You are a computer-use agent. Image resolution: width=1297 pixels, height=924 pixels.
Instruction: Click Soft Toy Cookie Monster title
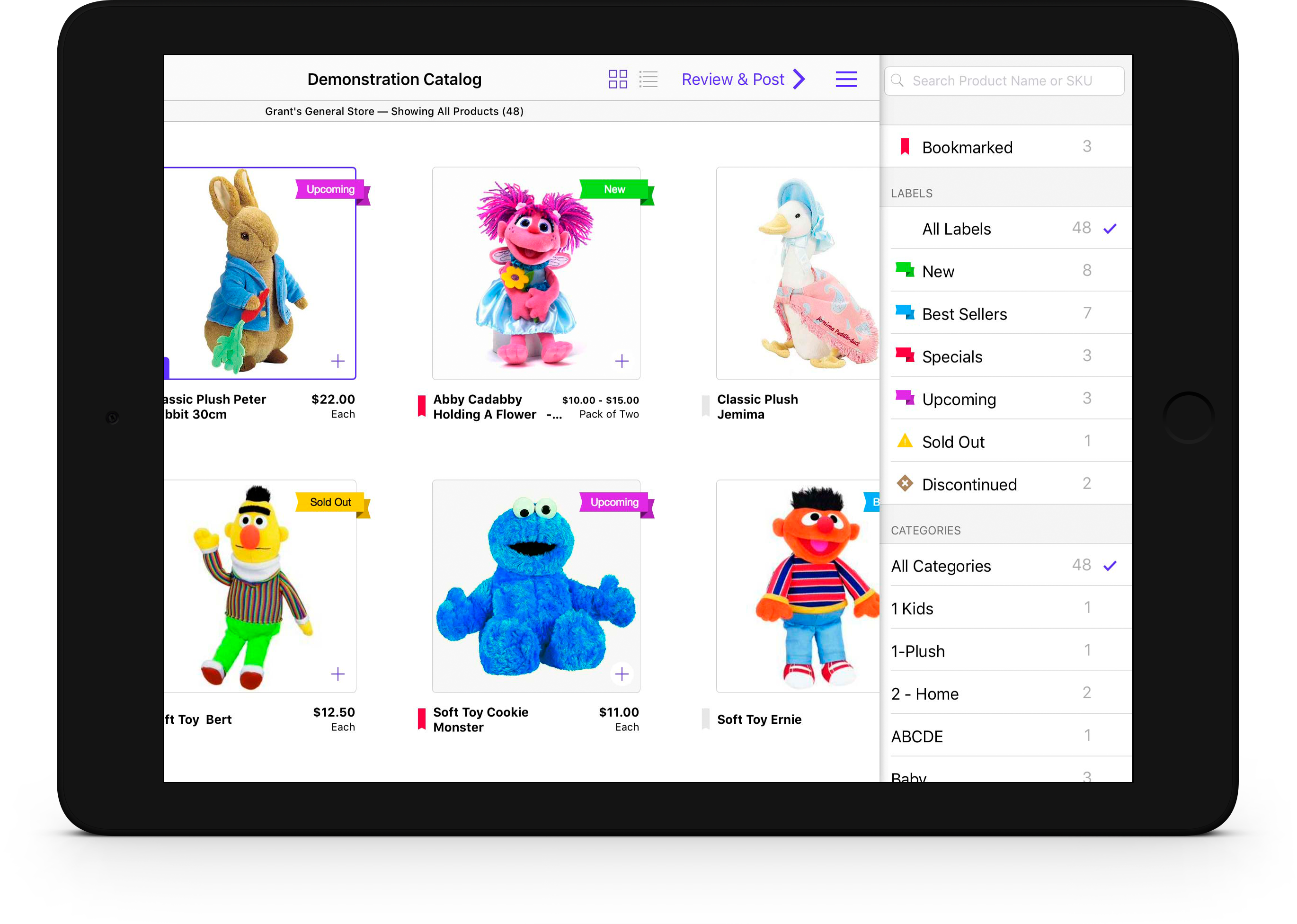(480, 720)
